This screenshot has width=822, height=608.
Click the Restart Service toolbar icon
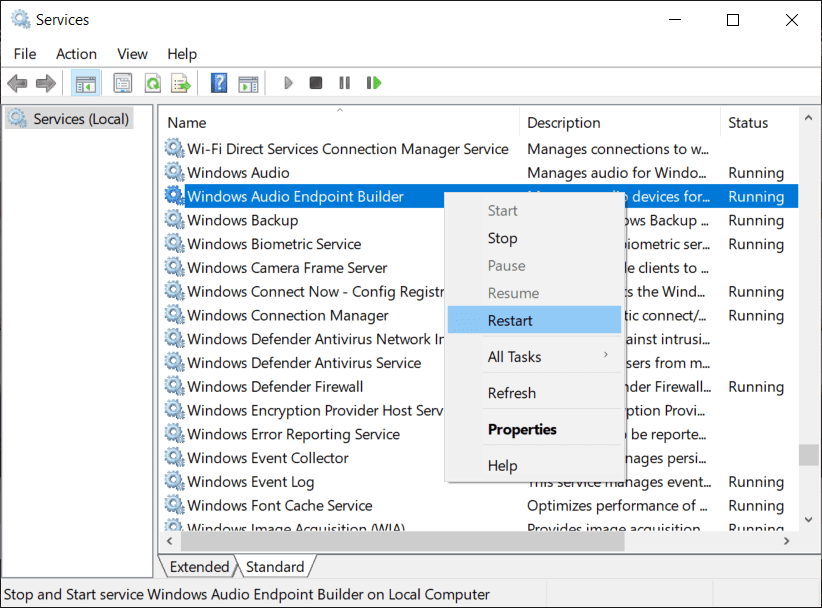373,82
